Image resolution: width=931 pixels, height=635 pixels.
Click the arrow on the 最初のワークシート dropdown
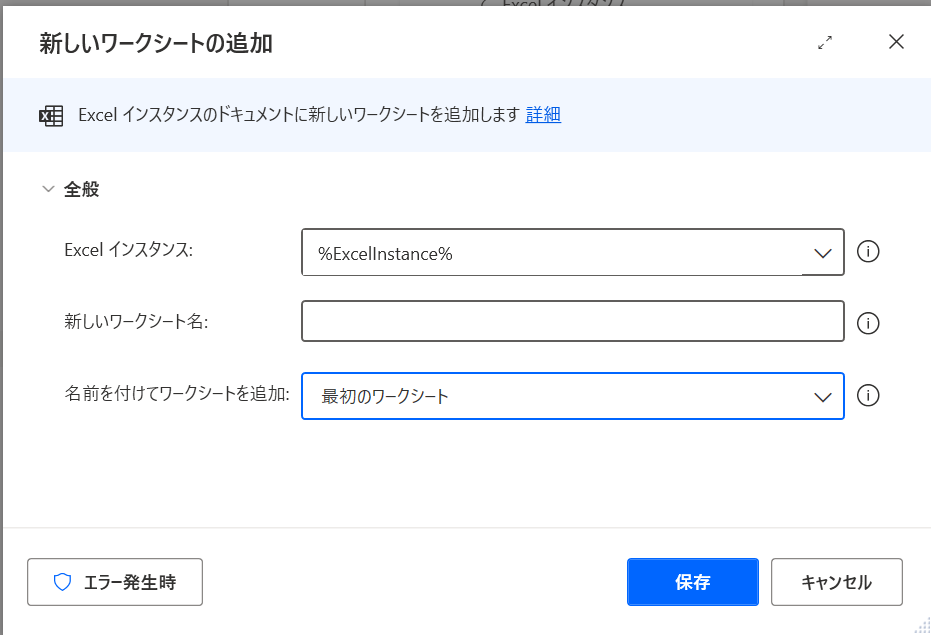(823, 397)
